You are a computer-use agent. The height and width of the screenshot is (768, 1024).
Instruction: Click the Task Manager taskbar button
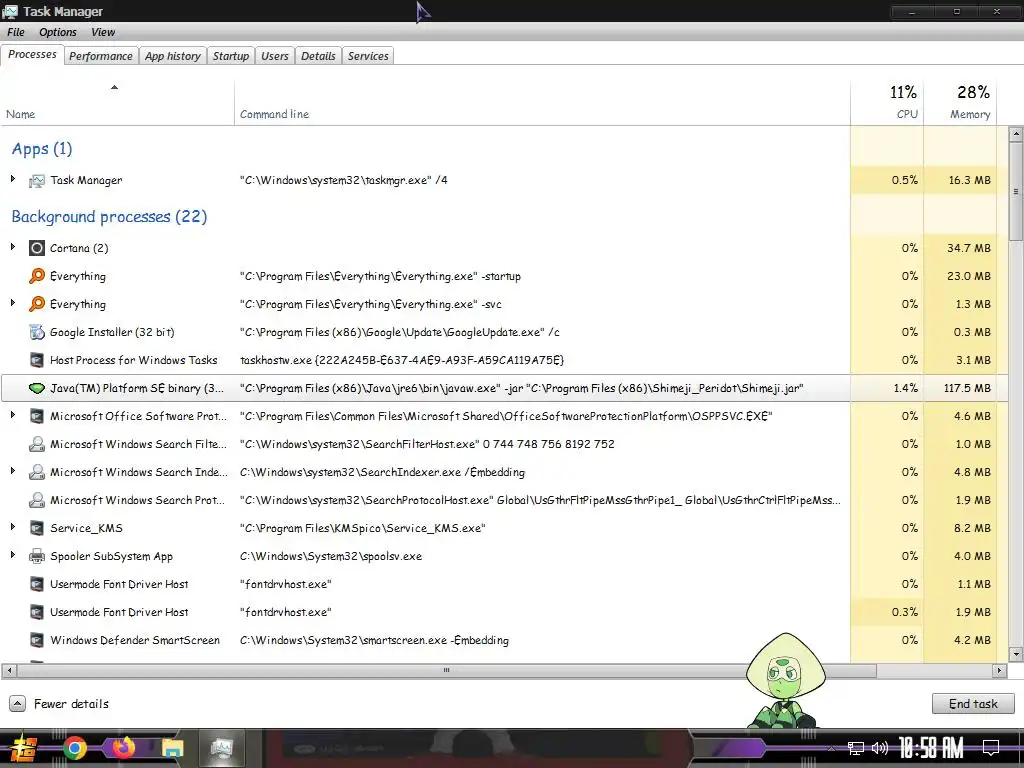pos(221,748)
